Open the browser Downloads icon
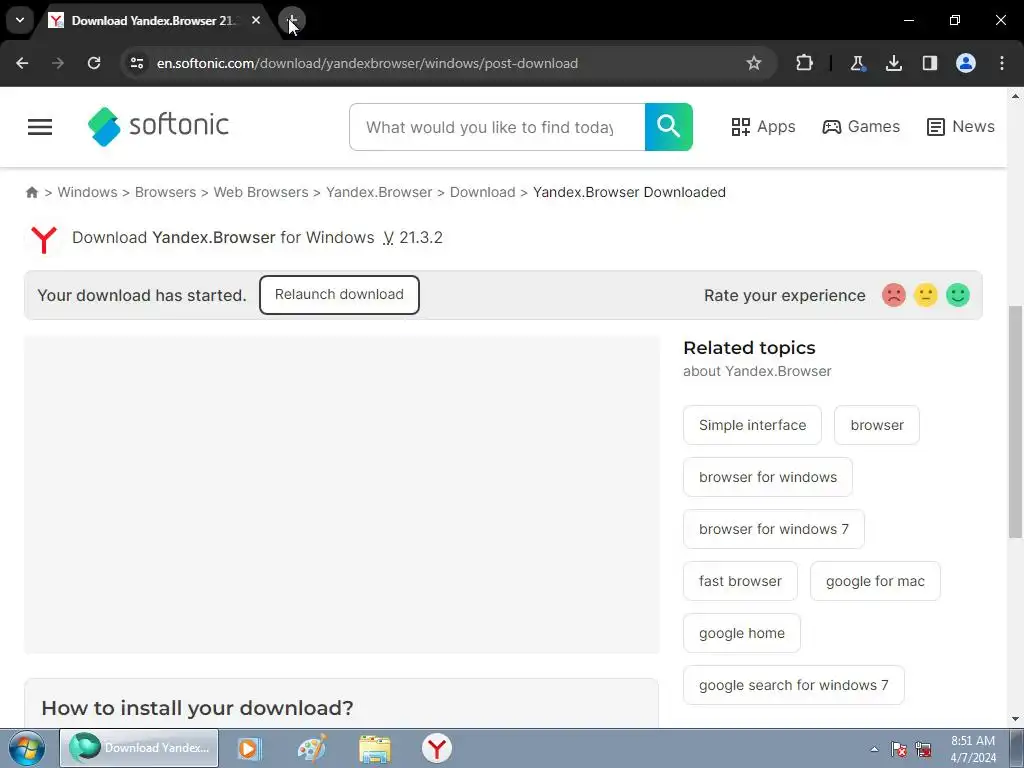The image size is (1024, 768). (x=893, y=63)
